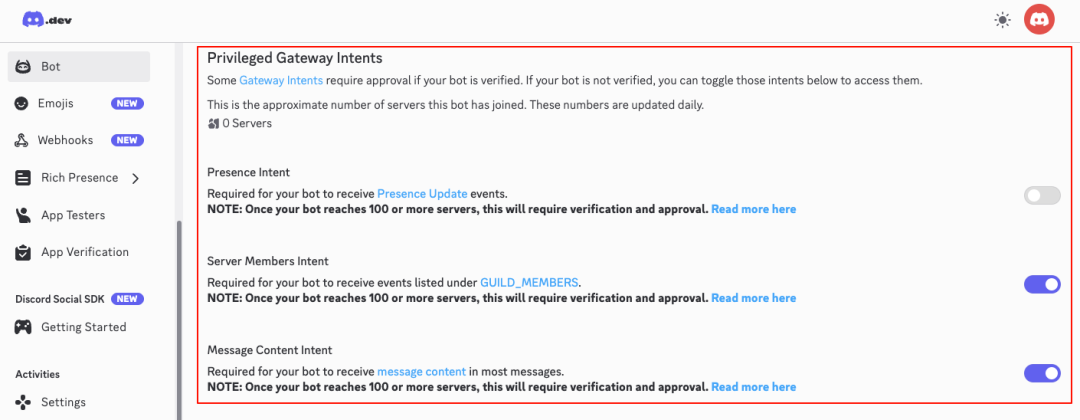Disable the Server Members Intent toggle
This screenshot has height=420, width=1080.
click(x=1042, y=285)
